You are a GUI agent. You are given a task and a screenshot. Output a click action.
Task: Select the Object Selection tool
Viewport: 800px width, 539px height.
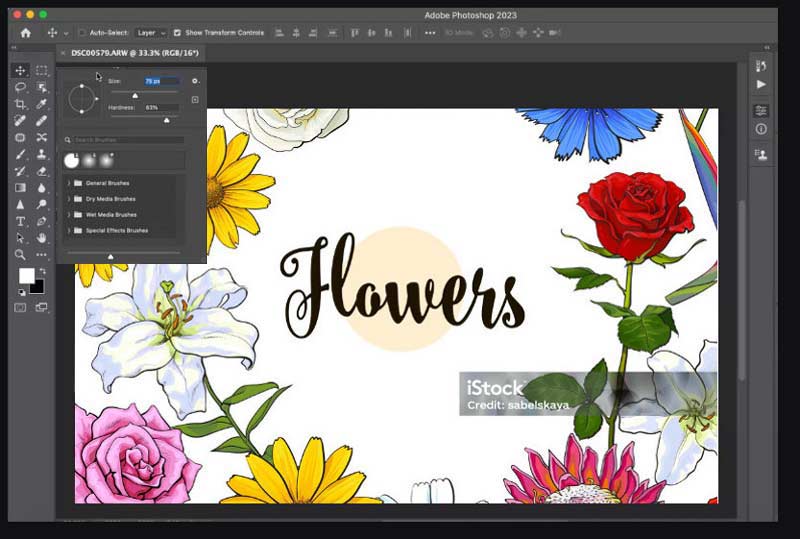[x=41, y=87]
